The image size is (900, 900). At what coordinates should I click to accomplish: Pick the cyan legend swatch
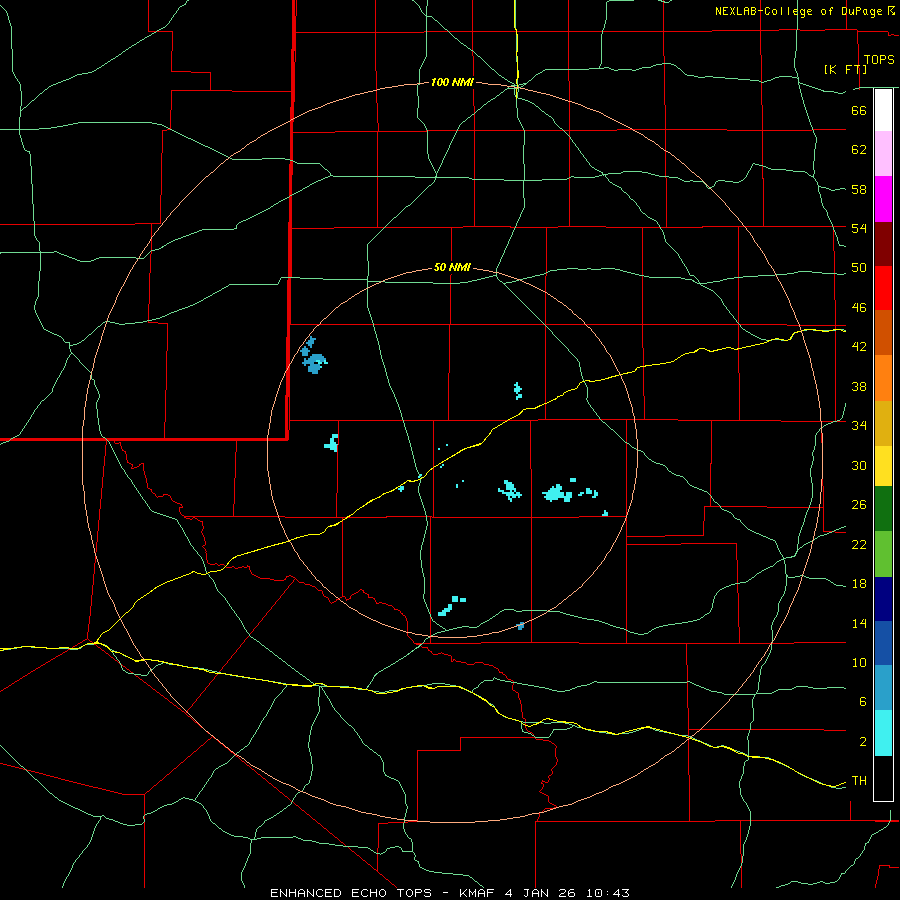(883, 734)
